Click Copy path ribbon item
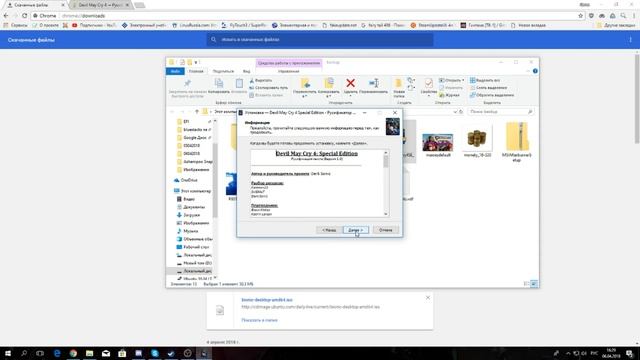Viewport: 640px width, 360px height. click(268, 88)
